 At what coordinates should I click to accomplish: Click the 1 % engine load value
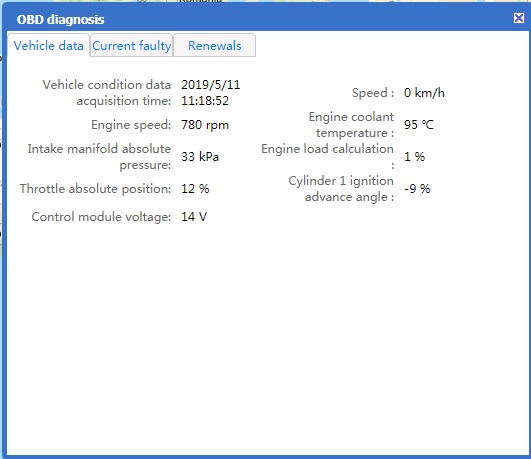click(x=414, y=157)
